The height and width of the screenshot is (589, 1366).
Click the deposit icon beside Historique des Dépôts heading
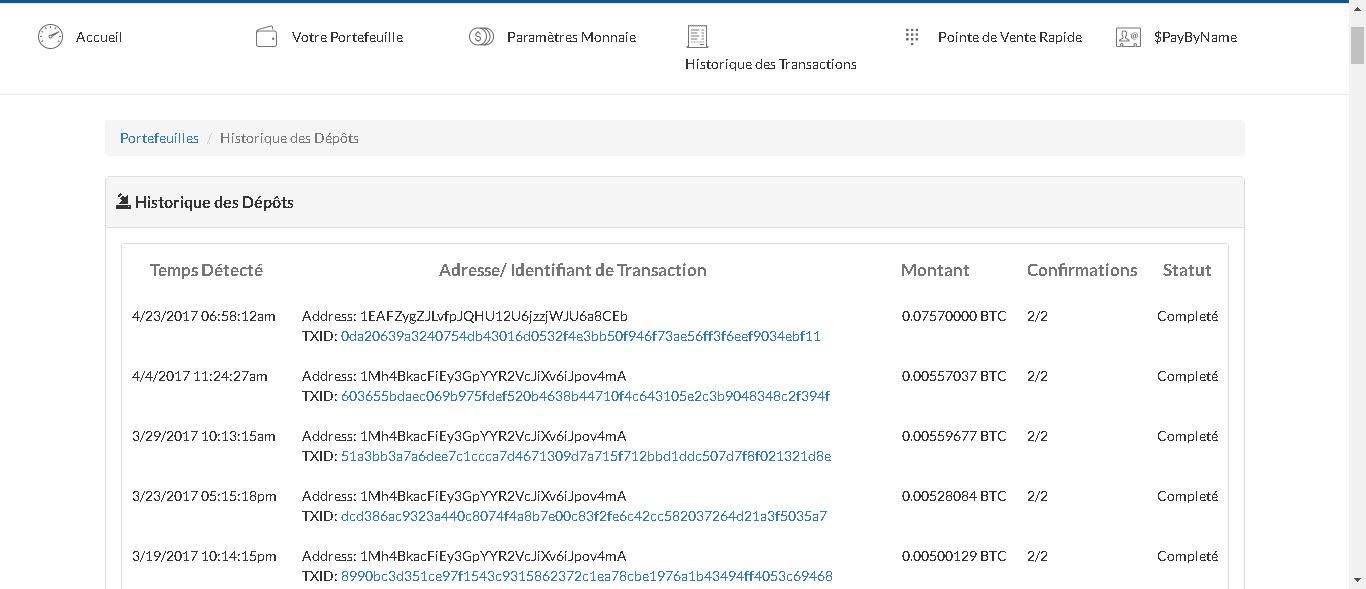point(123,202)
